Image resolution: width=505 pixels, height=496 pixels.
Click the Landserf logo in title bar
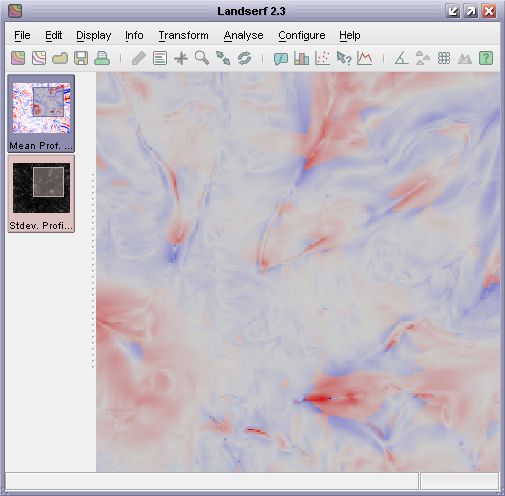[x=15, y=11]
